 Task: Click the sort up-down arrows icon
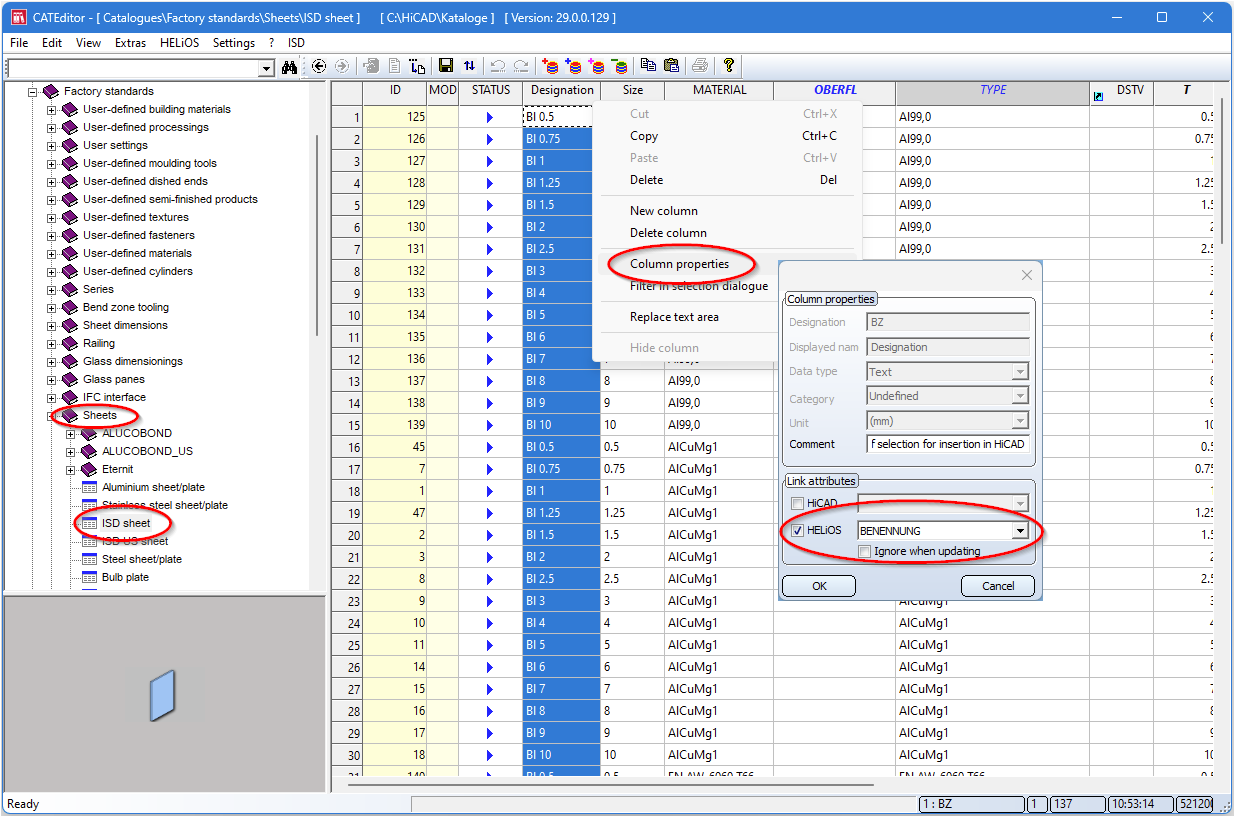click(x=470, y=66)
